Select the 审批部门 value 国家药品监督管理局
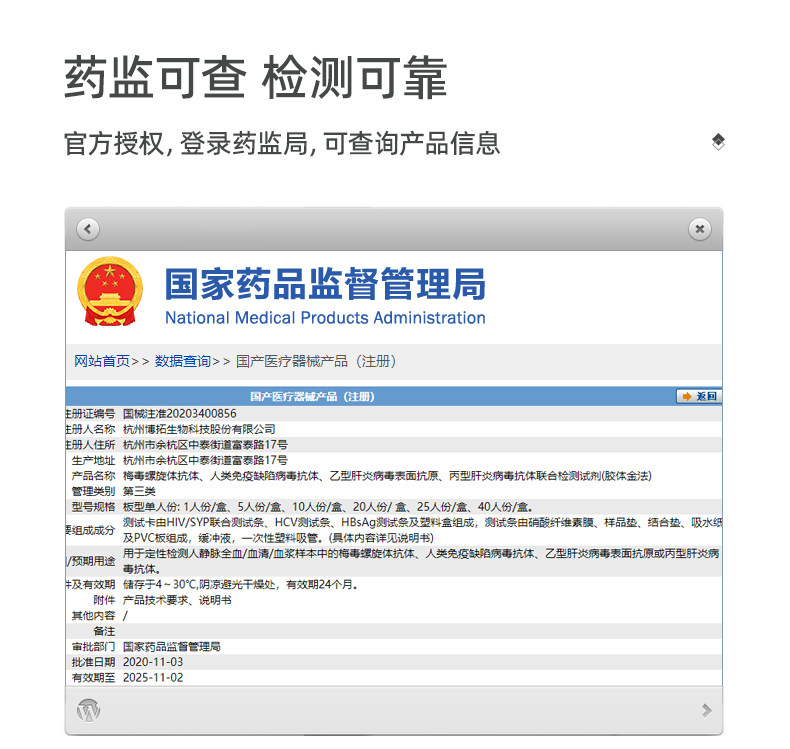The width and height of the screenshot is (790, 749). point(172,646)
